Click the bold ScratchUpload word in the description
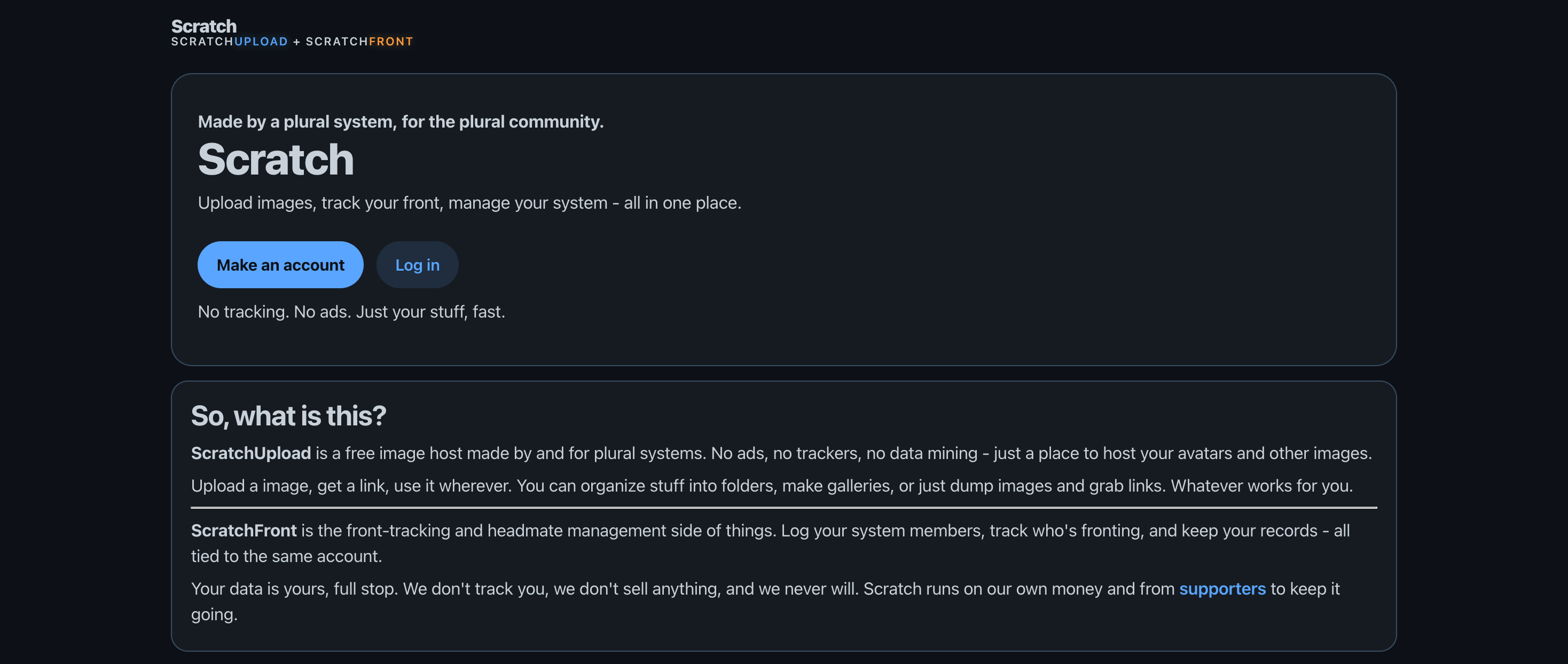Screen dimensions: 1568x664 coord(251,453)
